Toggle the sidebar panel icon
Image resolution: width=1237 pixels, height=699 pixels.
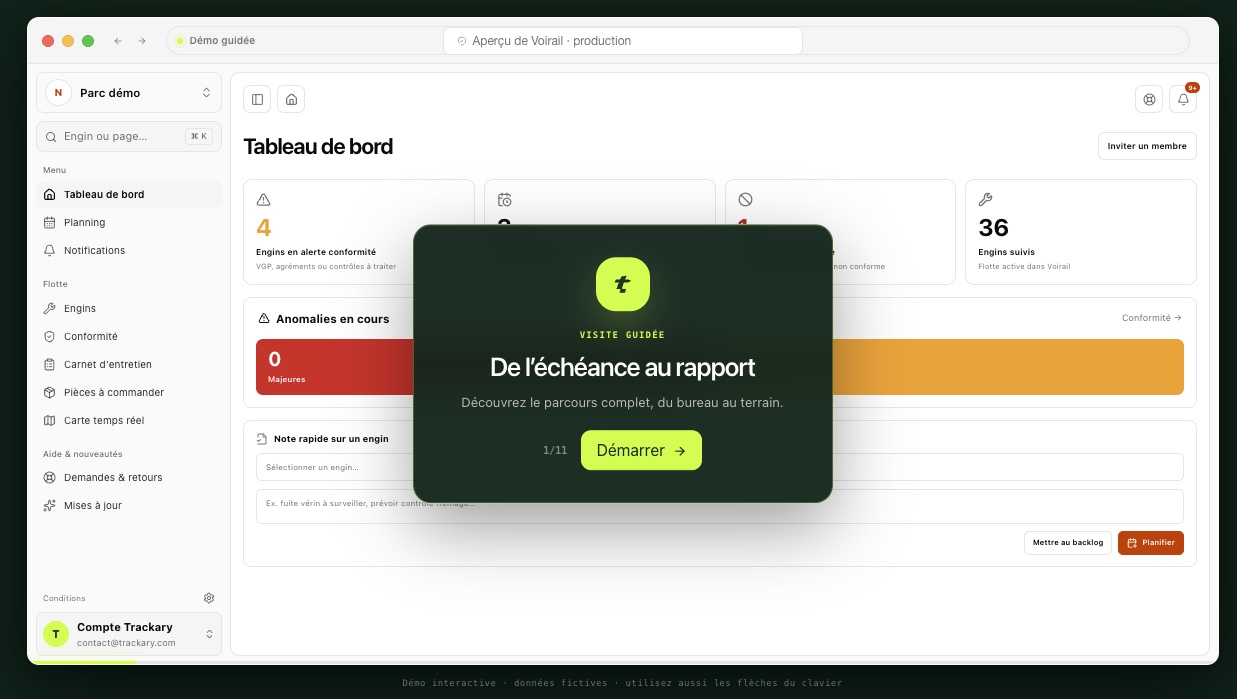coord(257,99)
